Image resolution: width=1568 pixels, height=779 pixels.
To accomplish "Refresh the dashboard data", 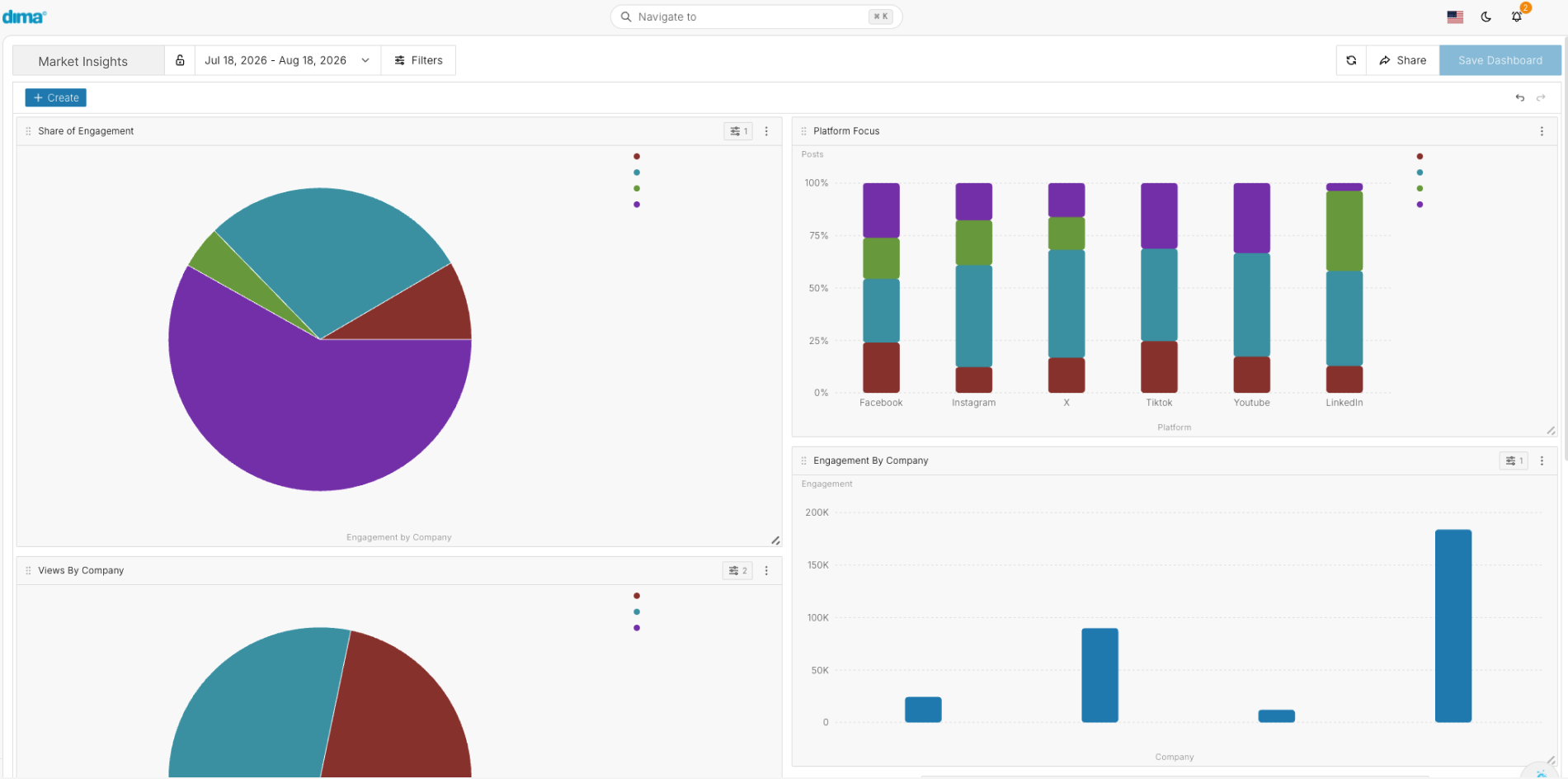I will pyautogui.click(x=1351, y=60).
